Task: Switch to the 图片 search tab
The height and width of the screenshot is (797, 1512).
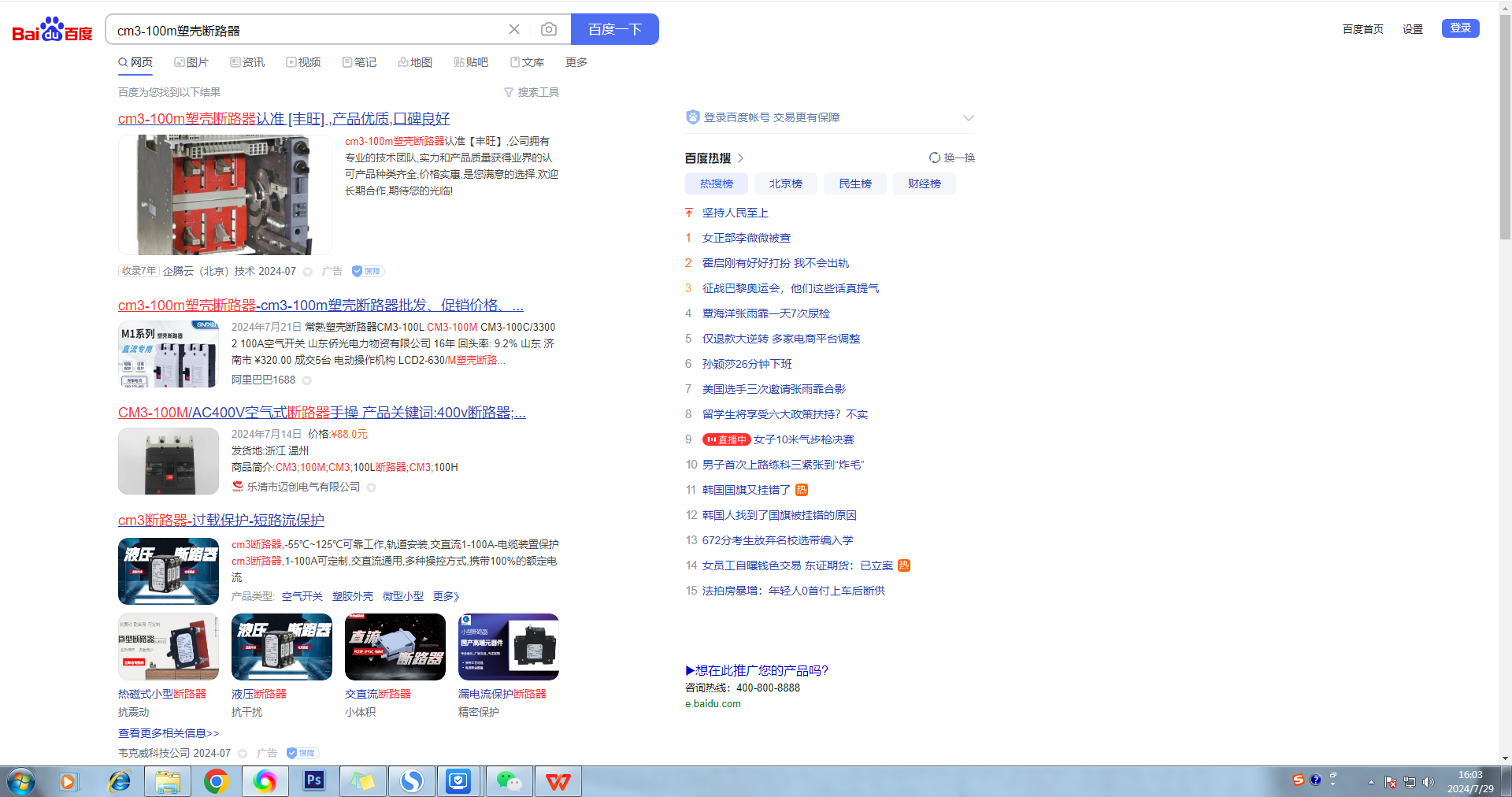Action: [191, 62]
